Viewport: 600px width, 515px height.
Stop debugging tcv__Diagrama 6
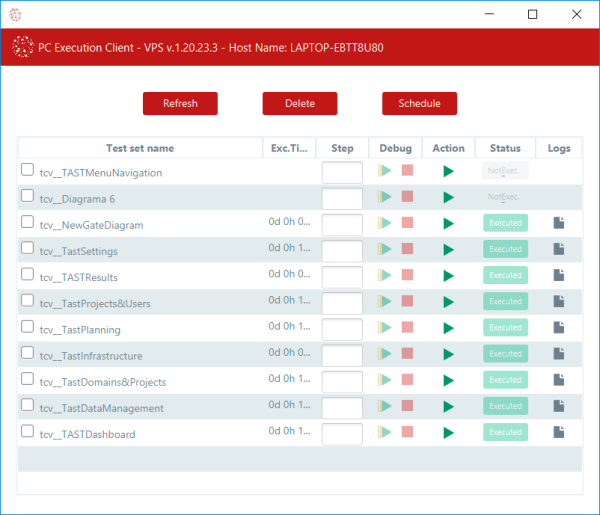click(x=407, y=196)
